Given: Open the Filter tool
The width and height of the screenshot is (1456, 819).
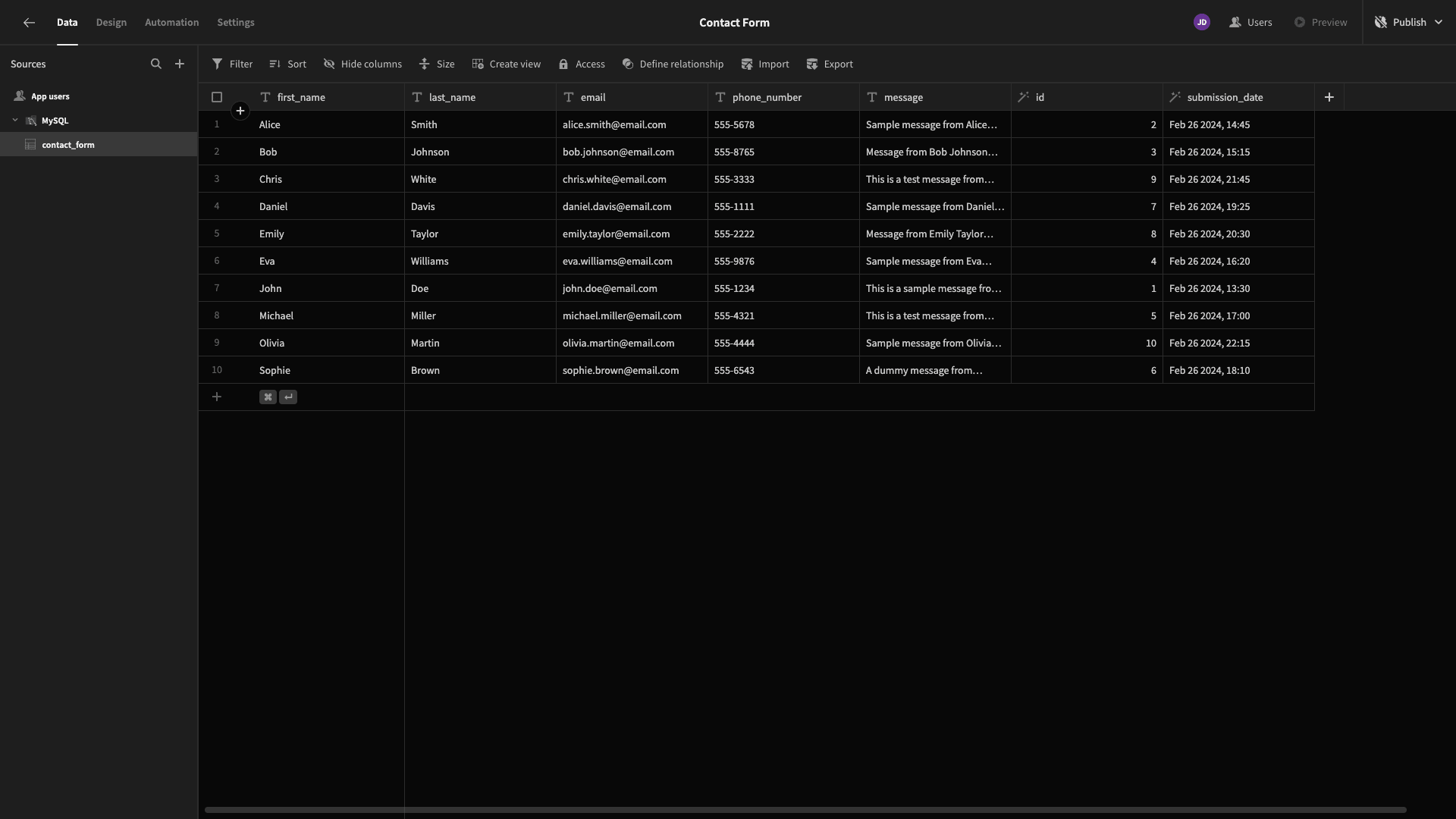Looking at the screenshot, I should click(232, 64).
